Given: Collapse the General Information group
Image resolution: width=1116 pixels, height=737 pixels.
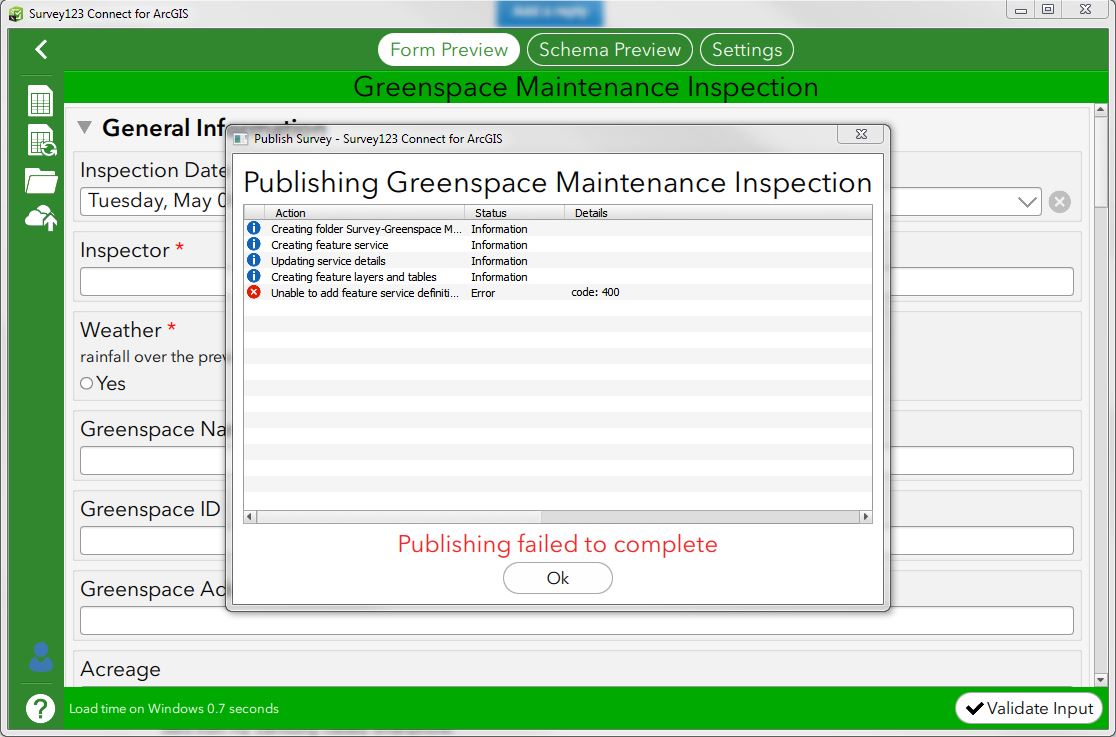Looking at the screenshot, I should (x=85, y=127).
